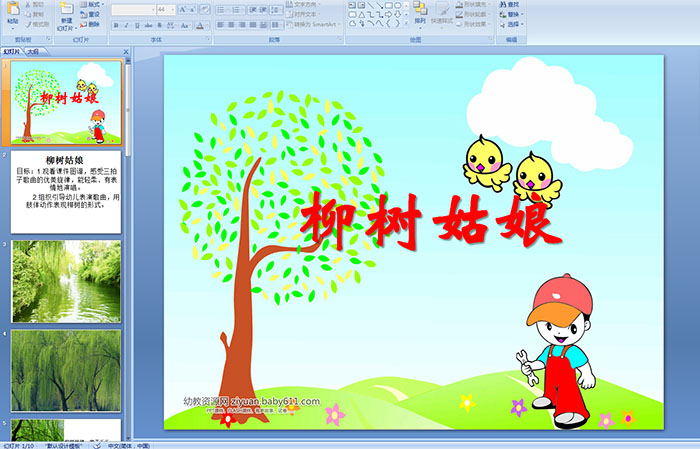Clear all formatting eraser icon
This screenshot has width=700, height=449.
tap(205, 9)
